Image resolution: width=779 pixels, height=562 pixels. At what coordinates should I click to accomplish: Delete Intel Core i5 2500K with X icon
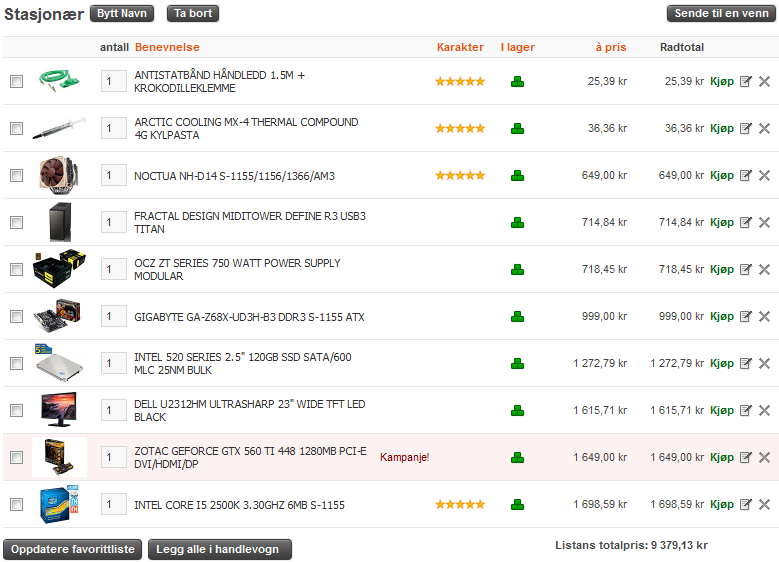765,504
